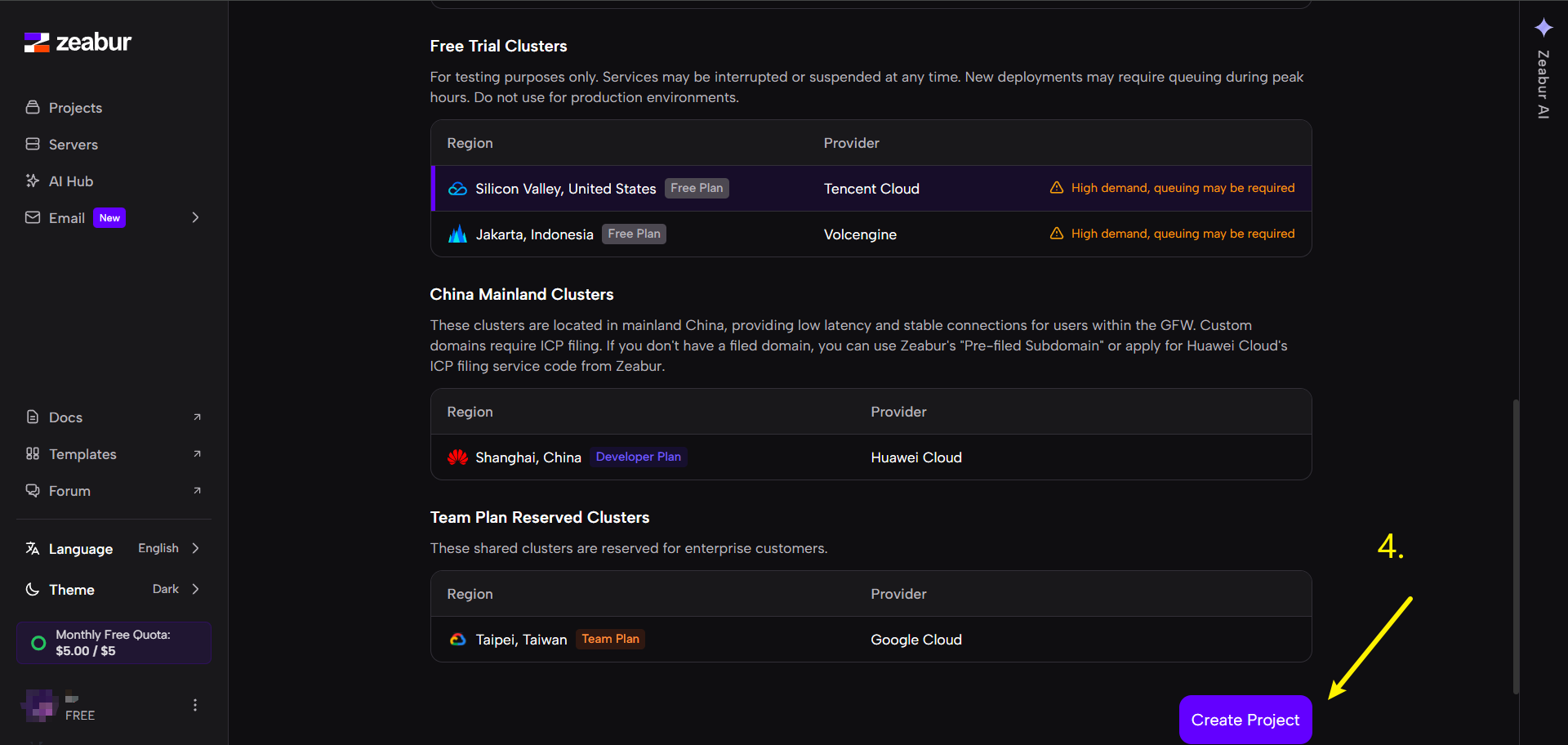Click the Theme moon icon

(33, 590)
